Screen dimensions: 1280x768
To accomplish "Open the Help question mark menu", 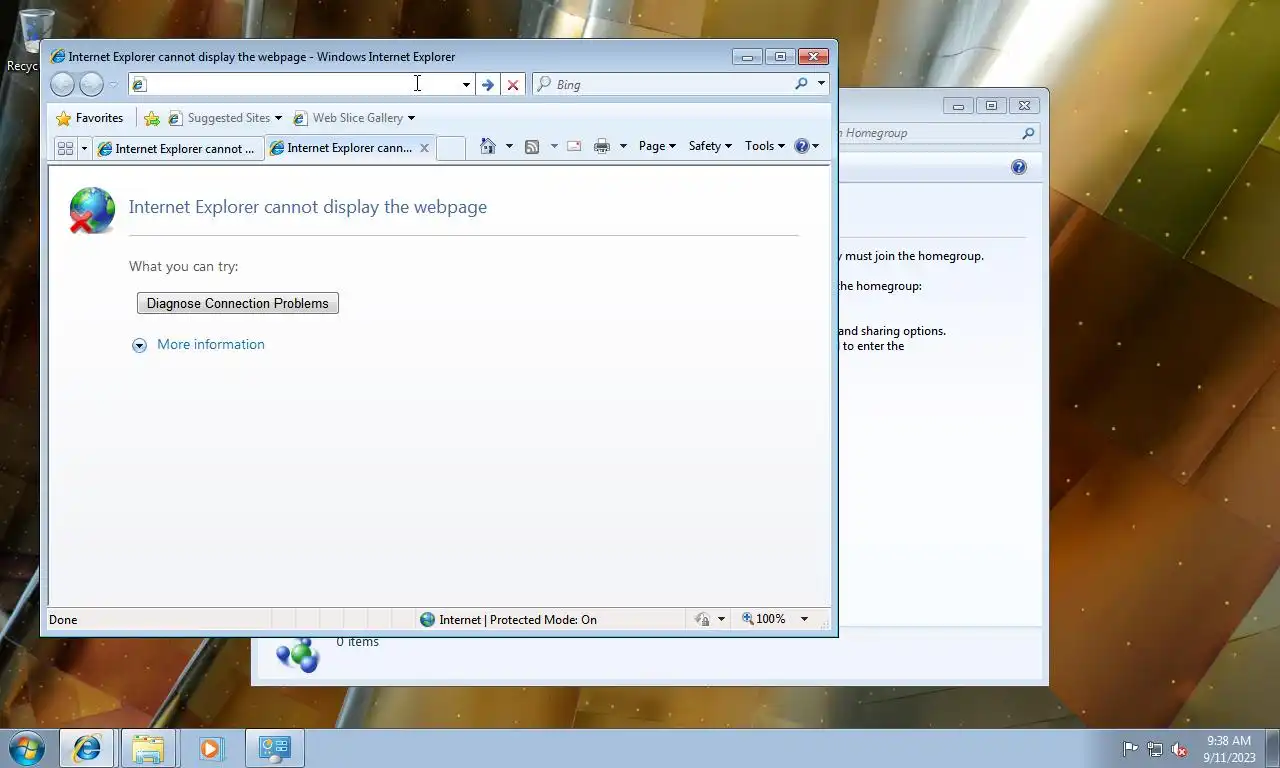I will point(807,146).
